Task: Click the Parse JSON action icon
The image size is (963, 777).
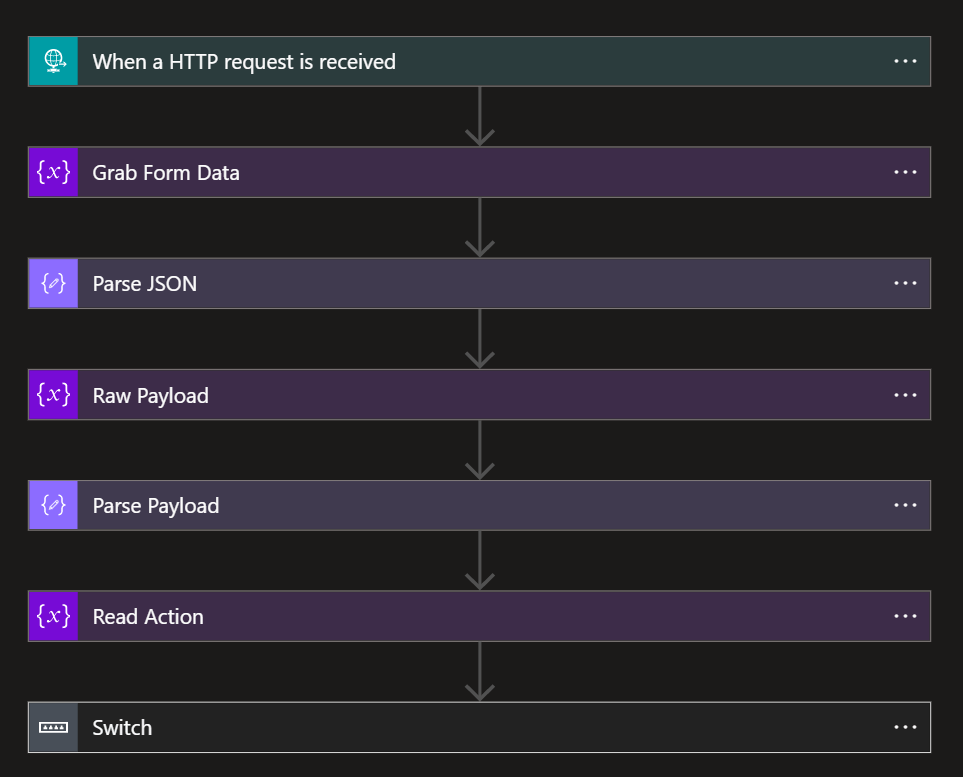Action: pos(53,284)
